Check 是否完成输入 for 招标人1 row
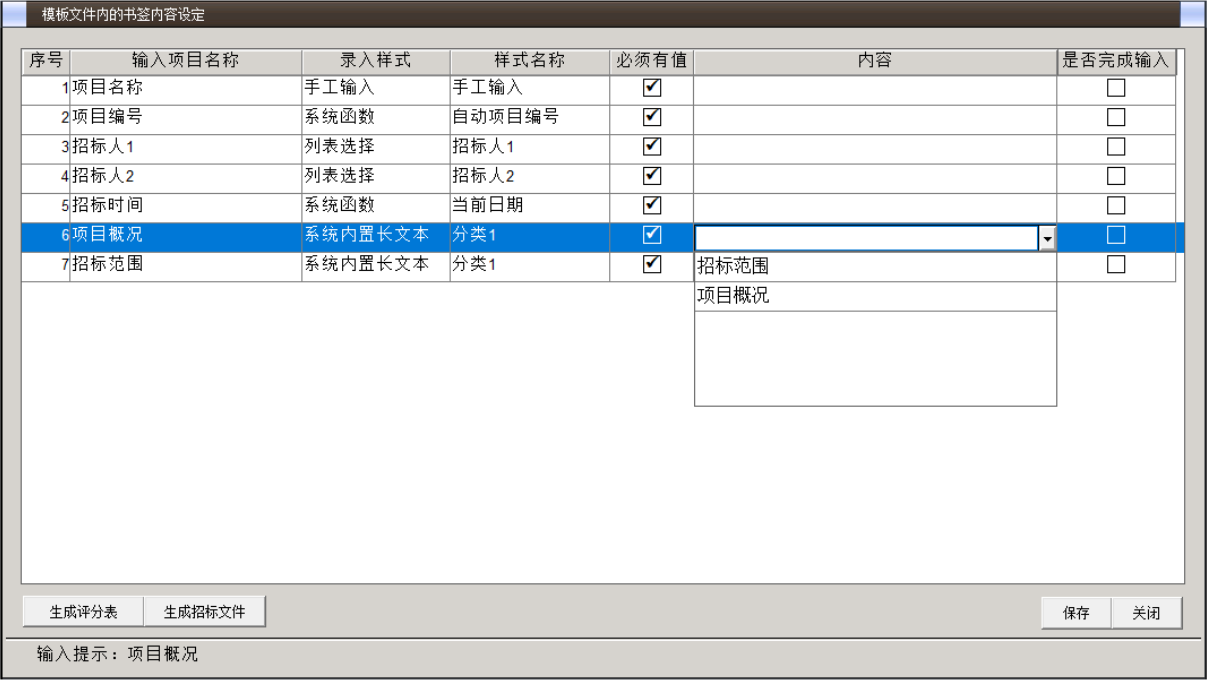1207x680 pixels. coord(1115,147)
